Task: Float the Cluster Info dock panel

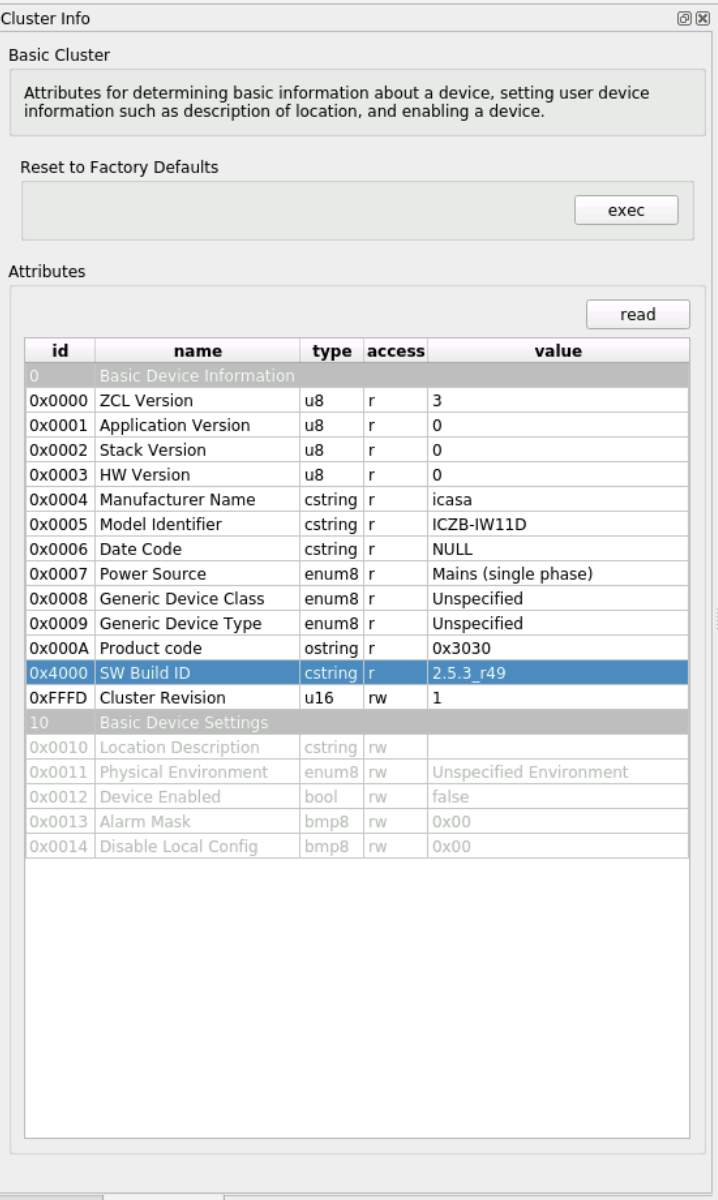Action: [x=685, y=19]
